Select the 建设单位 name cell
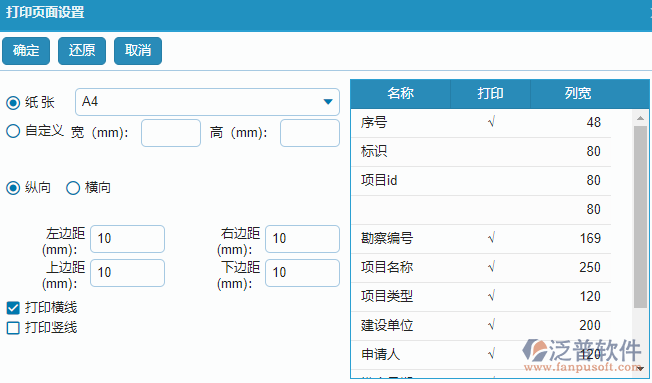Viewport: 652px width, 383px height. tap(400, 326)
